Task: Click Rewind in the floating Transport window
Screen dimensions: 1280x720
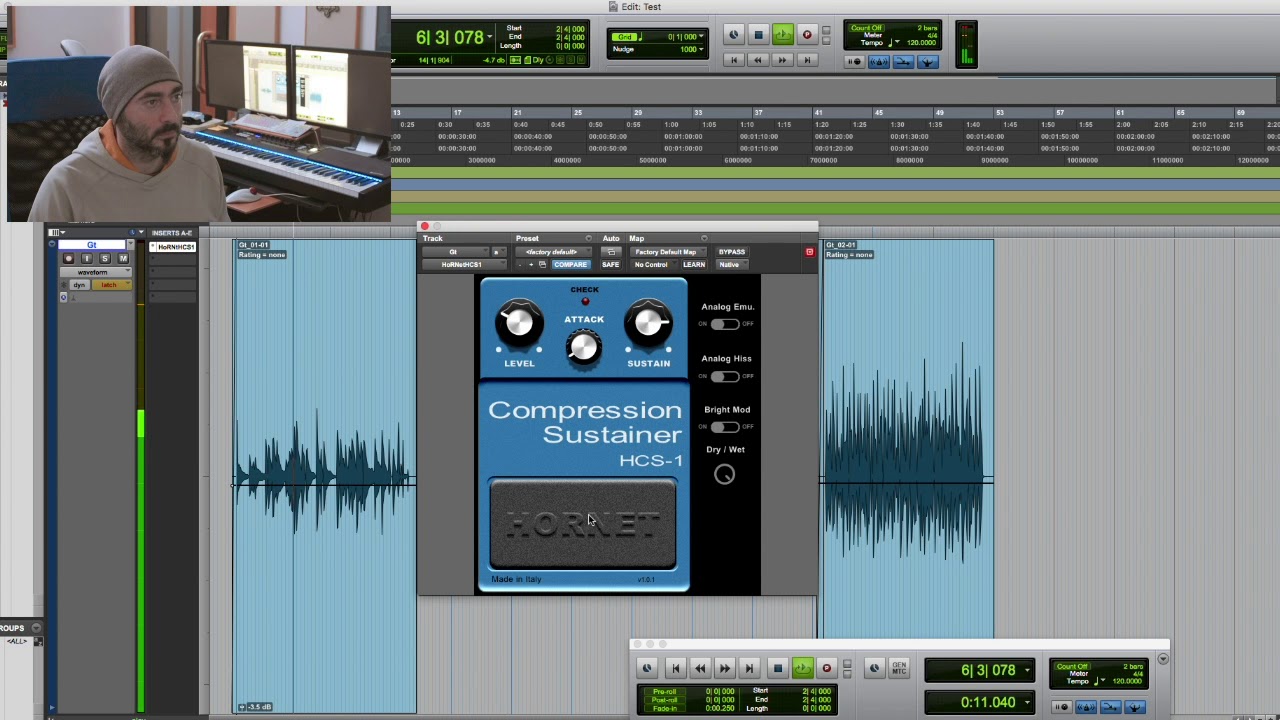Action: click(700, 668)
